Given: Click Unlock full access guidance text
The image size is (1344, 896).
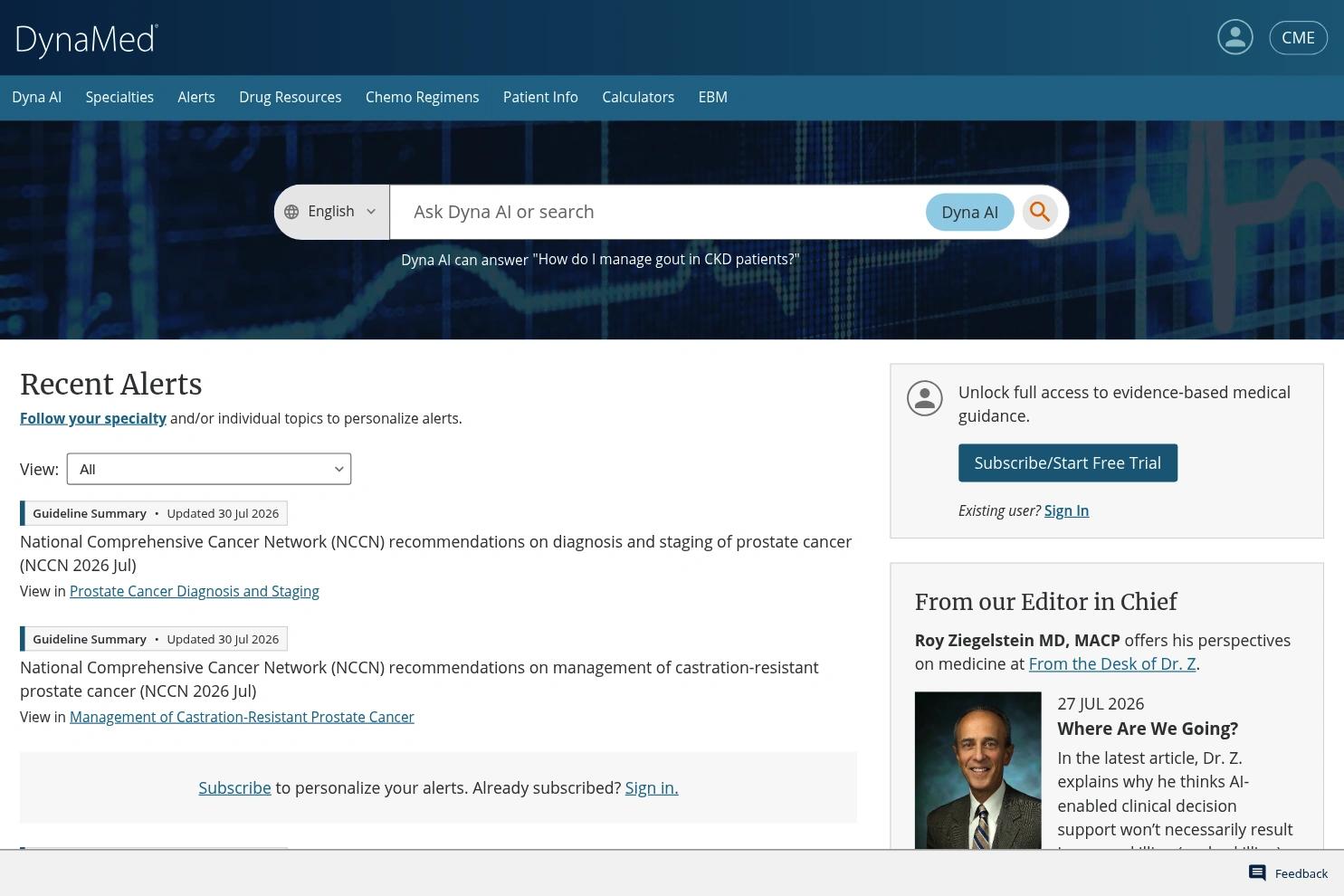Looking at the screenshot, I should 1124,404.
